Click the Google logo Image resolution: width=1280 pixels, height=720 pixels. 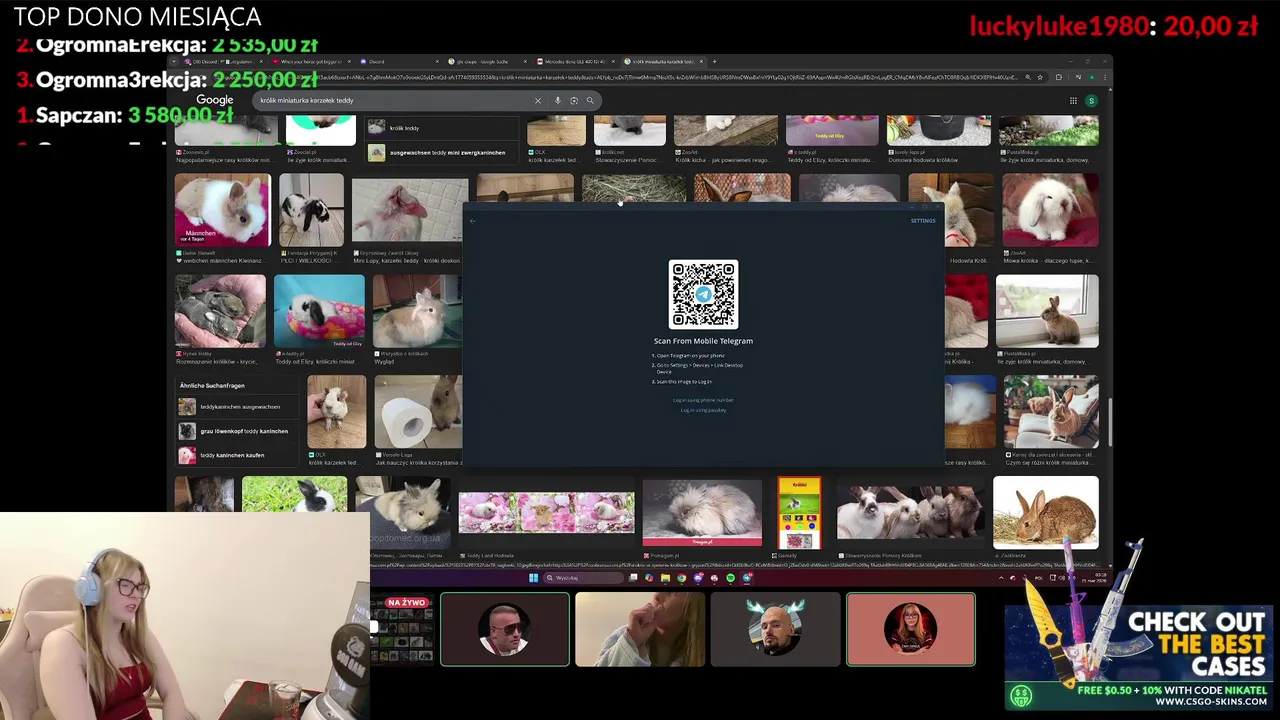click(x=214, y=100)
